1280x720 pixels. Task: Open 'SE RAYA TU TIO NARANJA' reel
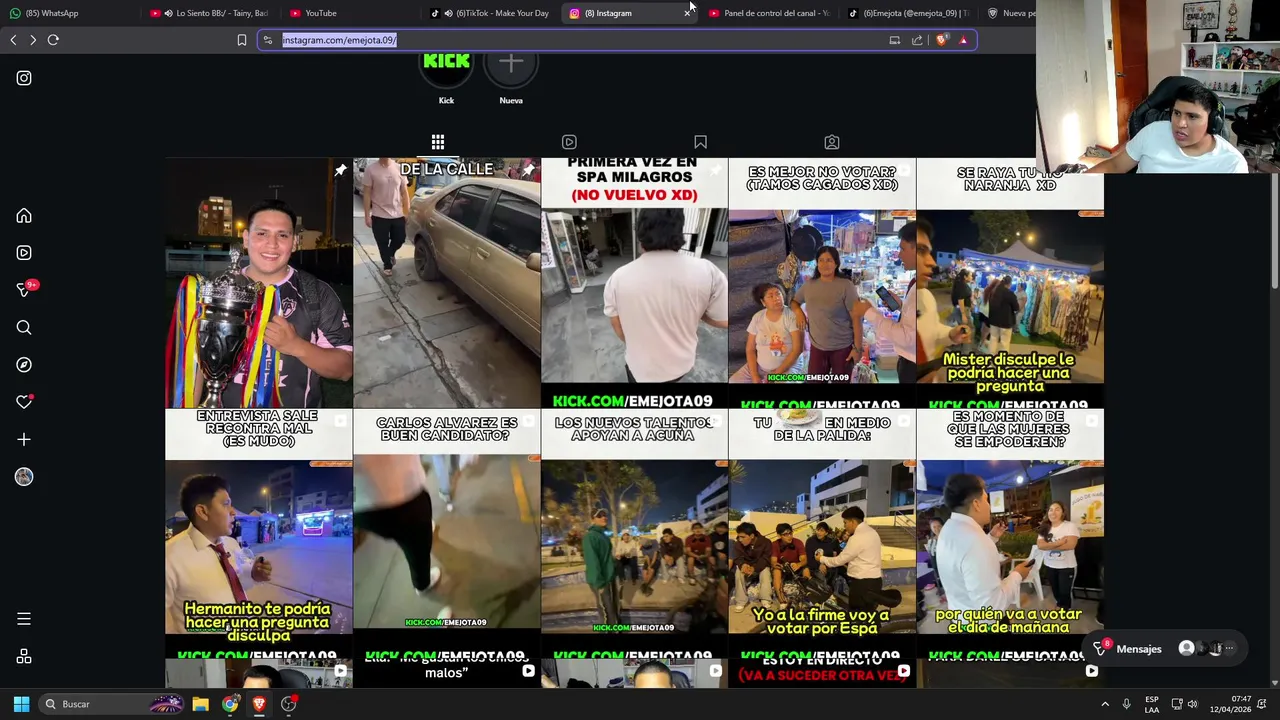click(1010, 283)
